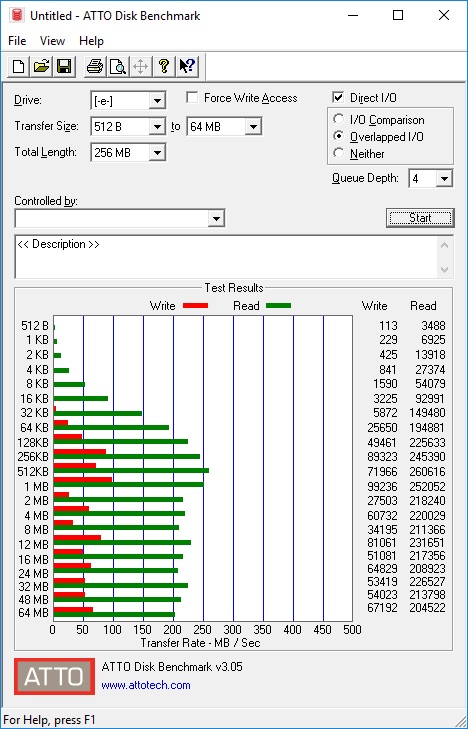Viewport: 468px width, 729px height.
Task: Enable Force Write Access checkbox
Action: point(192,98)
